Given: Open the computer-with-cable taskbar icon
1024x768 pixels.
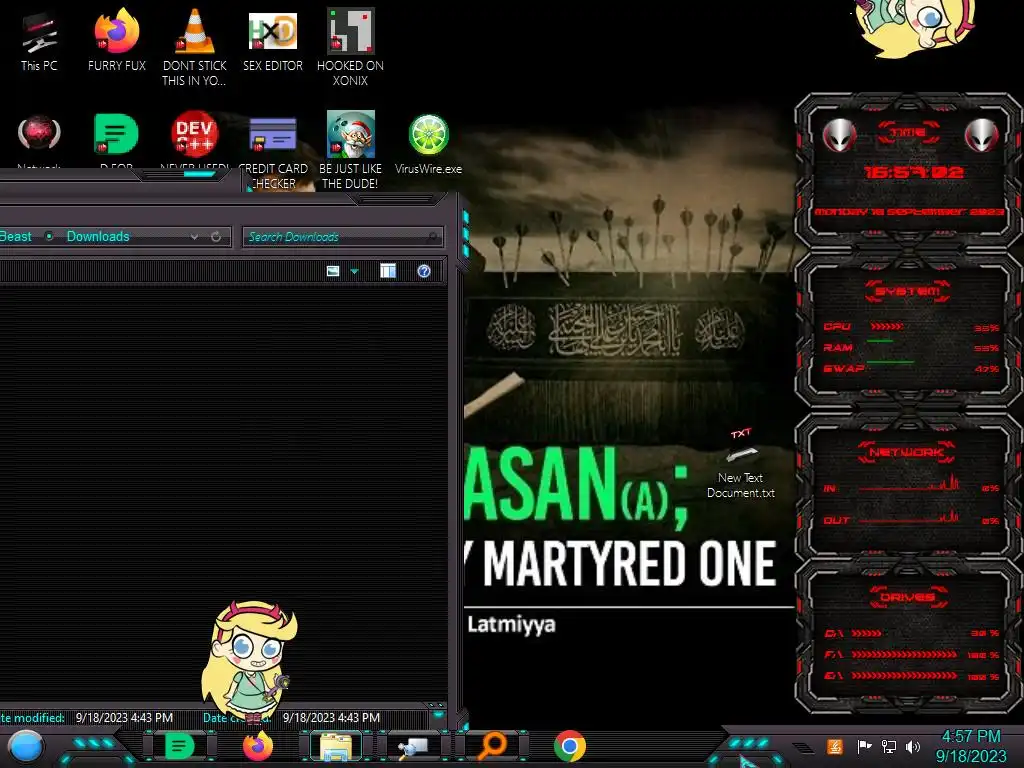Looking at the screenshot, I should pos(413,747).
